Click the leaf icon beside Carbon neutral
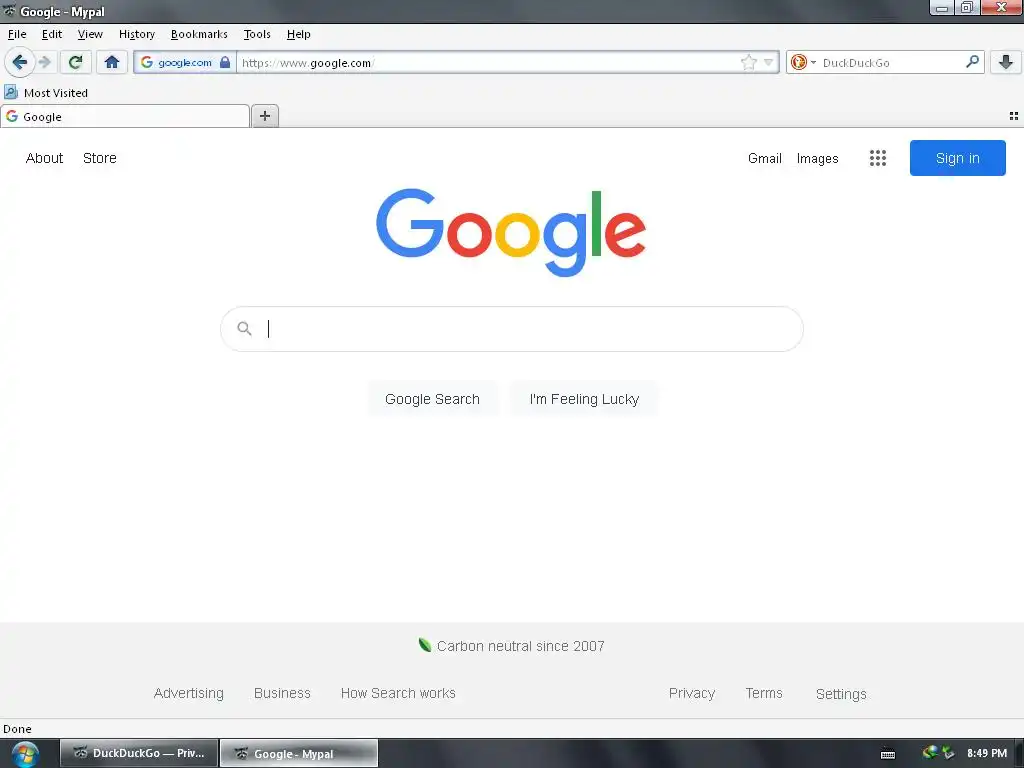The image size is (1024, 768). (424, 645)
